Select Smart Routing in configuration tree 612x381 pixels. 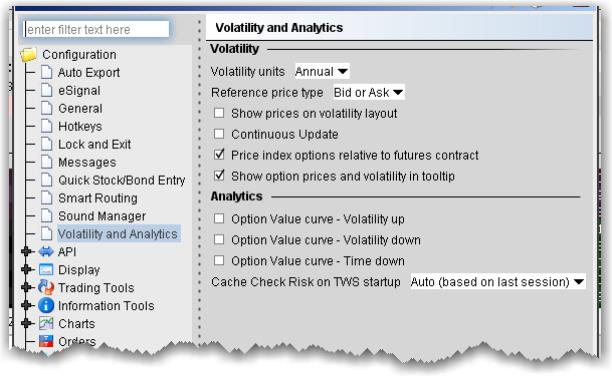pos(98,198)
